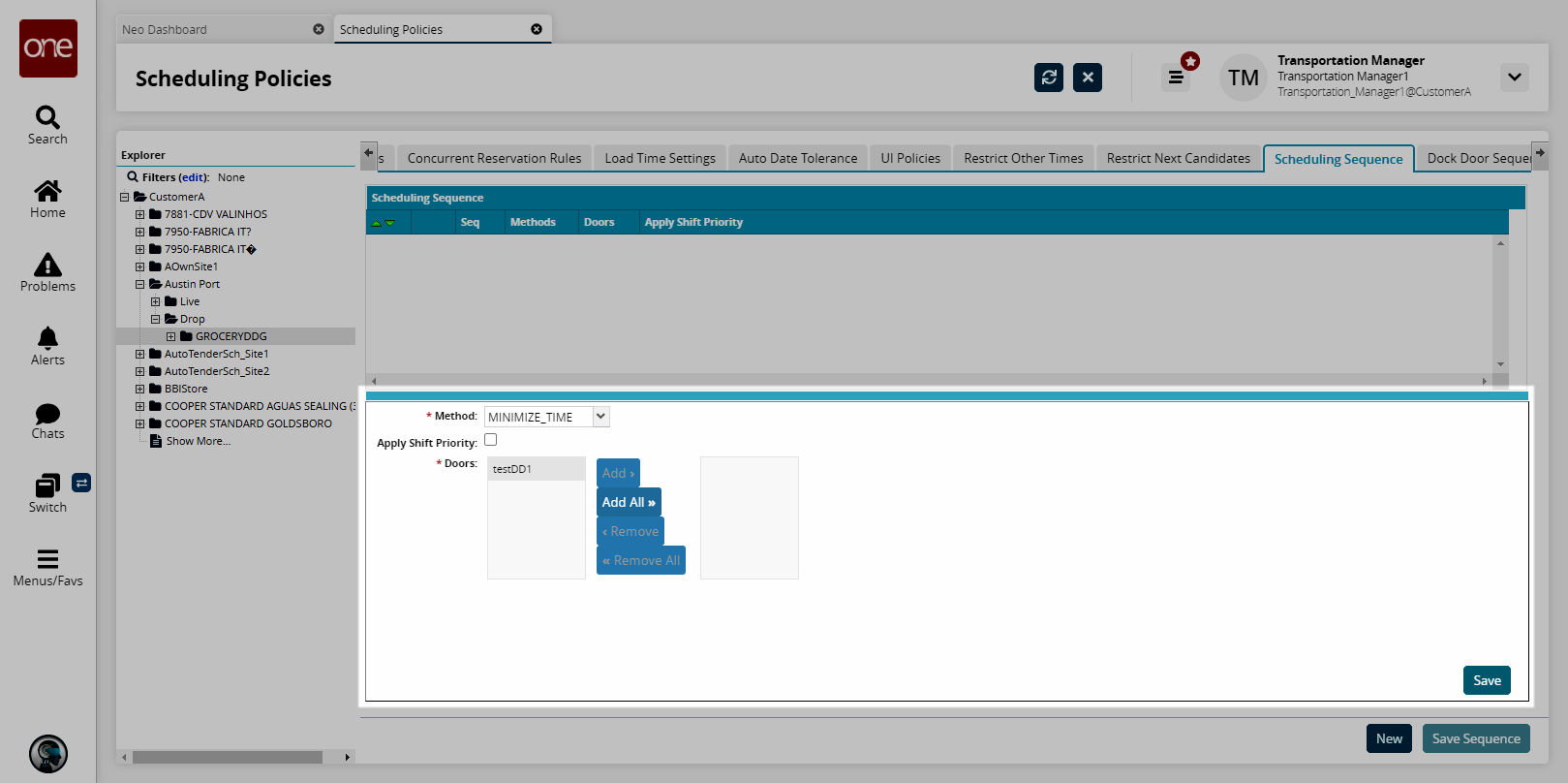Open the Auto Date Tolerance tab
The width and height of the screenshot is (1568, 783).
pyautogui.click(x=798, y=158)
